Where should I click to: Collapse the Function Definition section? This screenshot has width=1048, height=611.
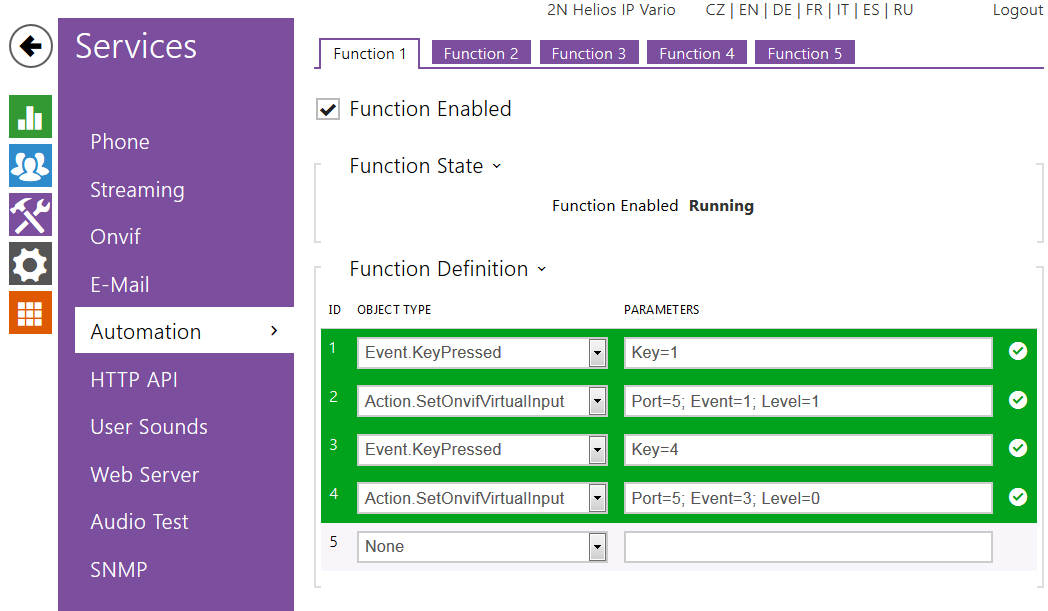[x=542, y=269]
